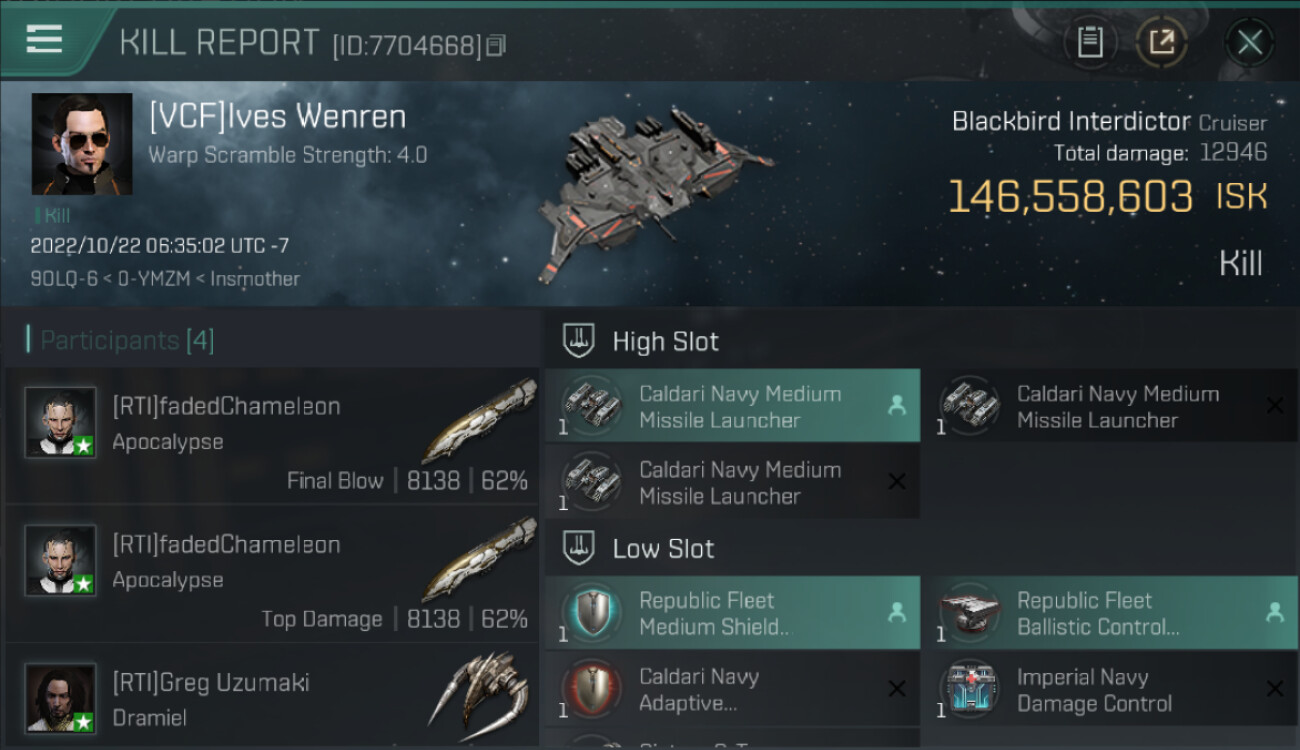Select fadedChameleon's Top Damage entry
Viewport: 1300px width, 750px height.
point(272,575)
